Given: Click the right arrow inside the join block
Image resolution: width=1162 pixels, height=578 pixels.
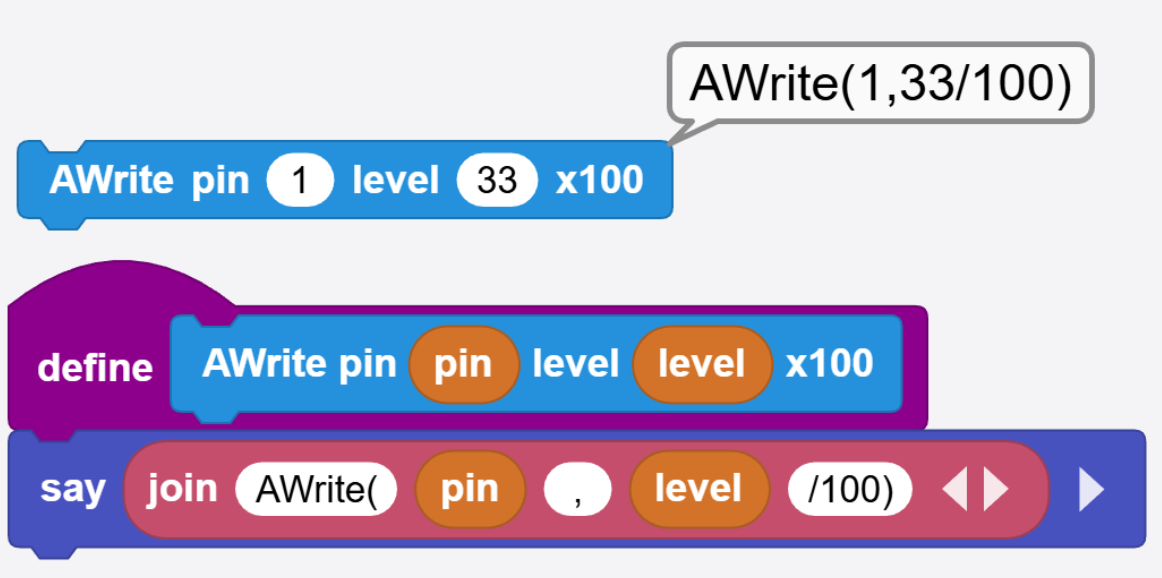Looking at the screenshot, I should 996,490.
